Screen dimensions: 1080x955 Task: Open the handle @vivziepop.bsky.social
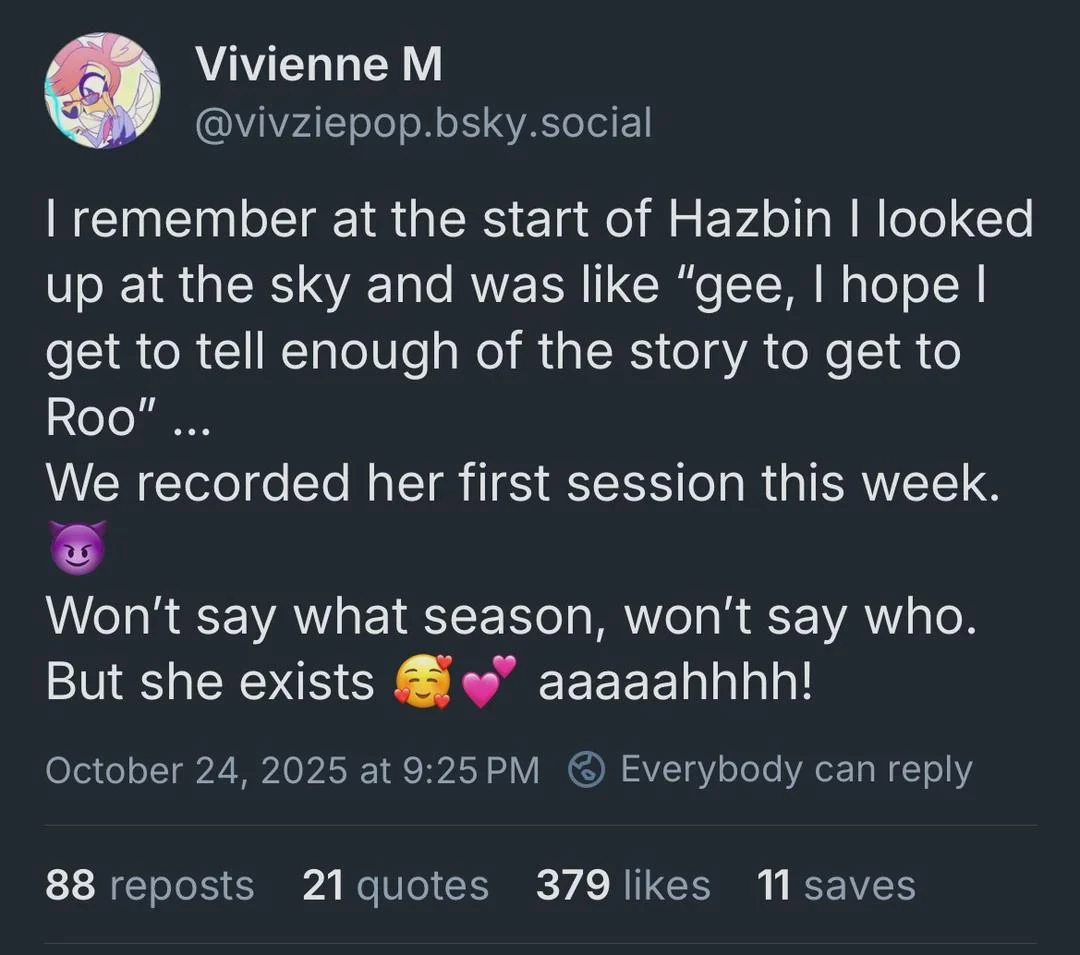pos(424,122)
